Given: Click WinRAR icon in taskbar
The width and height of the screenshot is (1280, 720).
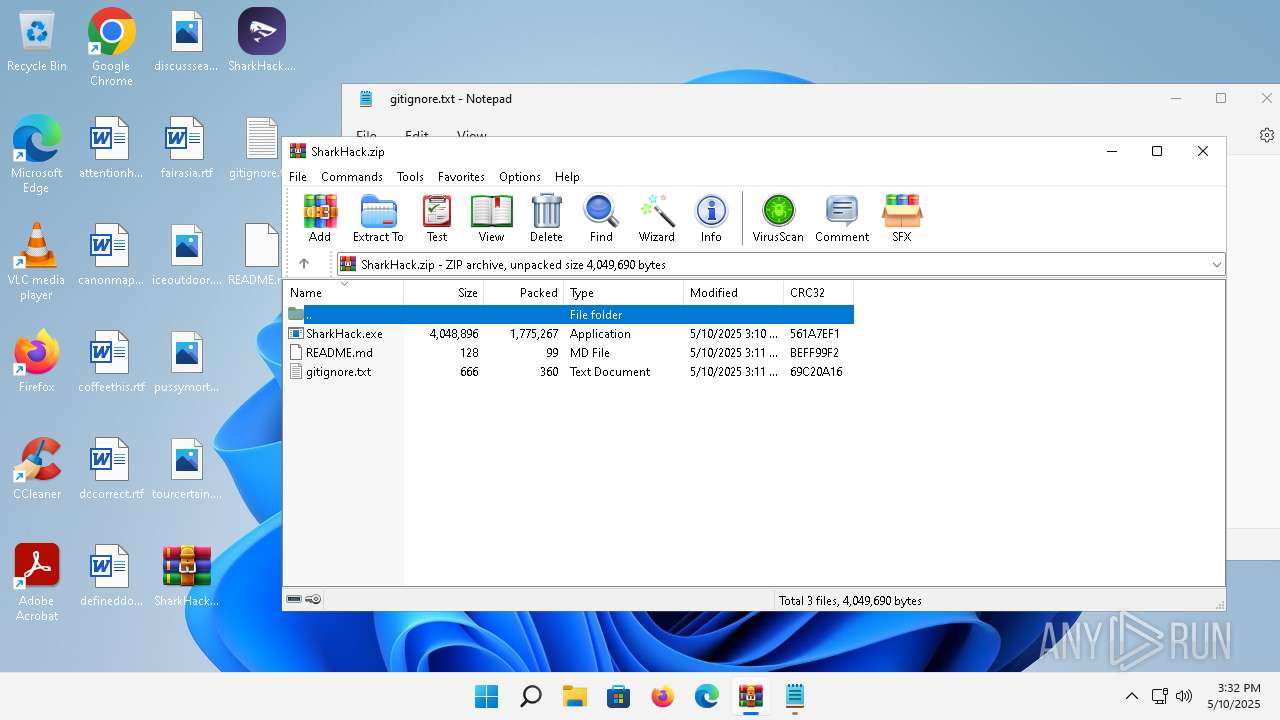Looking at the screenshot, I should coord(751,696).
